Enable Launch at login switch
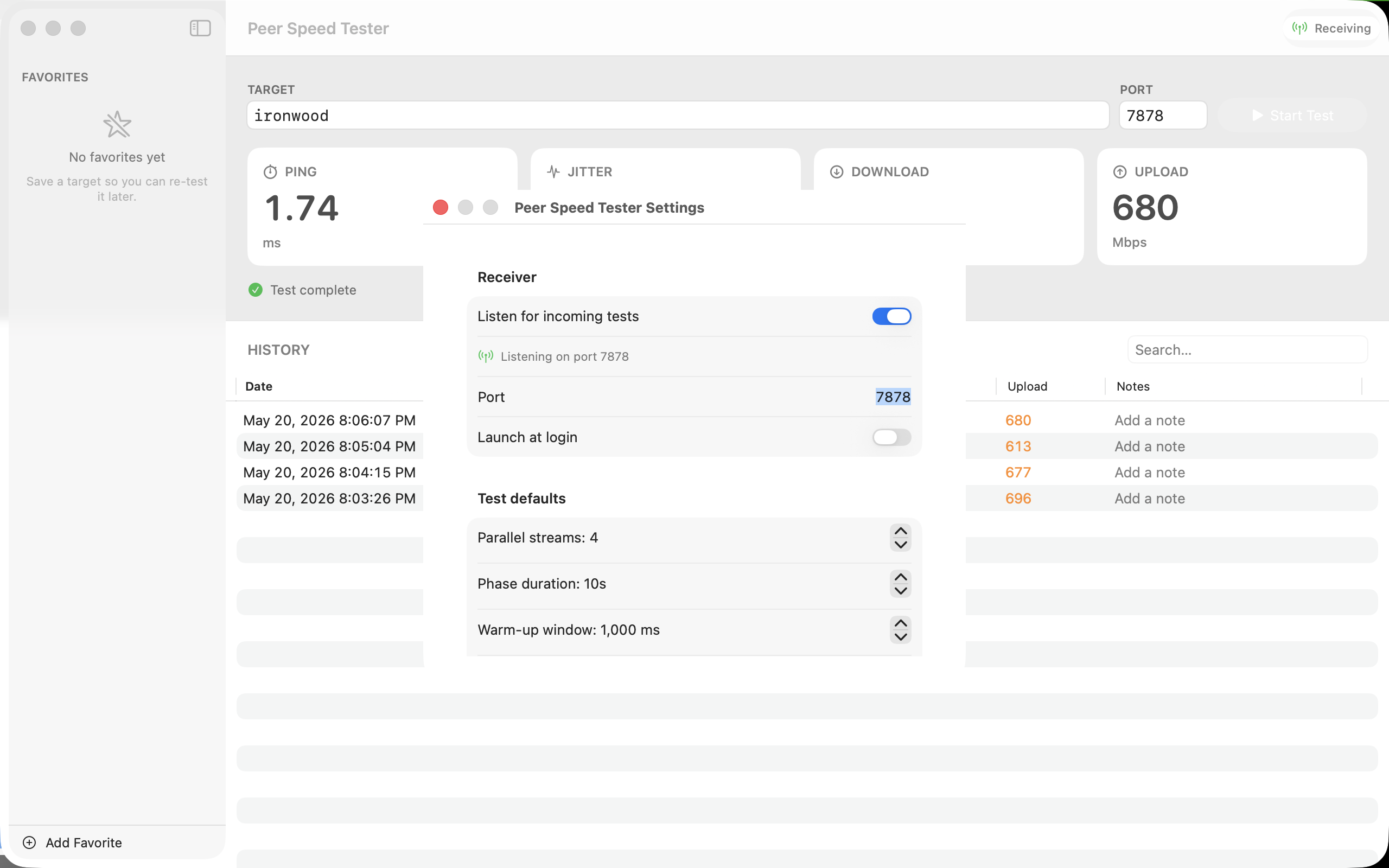Image resolution: width=1389 pixels, height=868 pixels. click(891, 437)
